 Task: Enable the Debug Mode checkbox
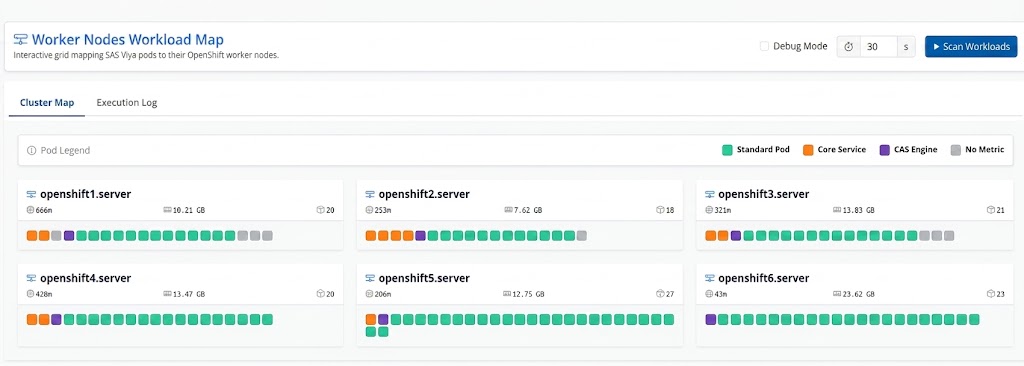764,46
